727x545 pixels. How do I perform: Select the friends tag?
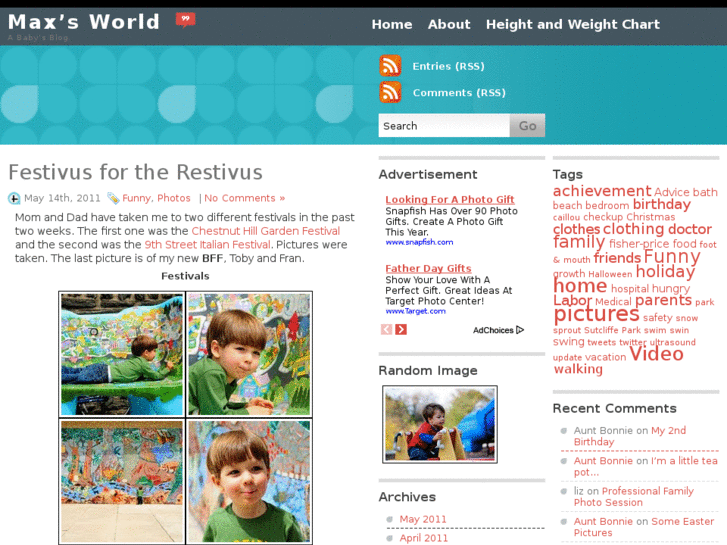coord(617,258)
